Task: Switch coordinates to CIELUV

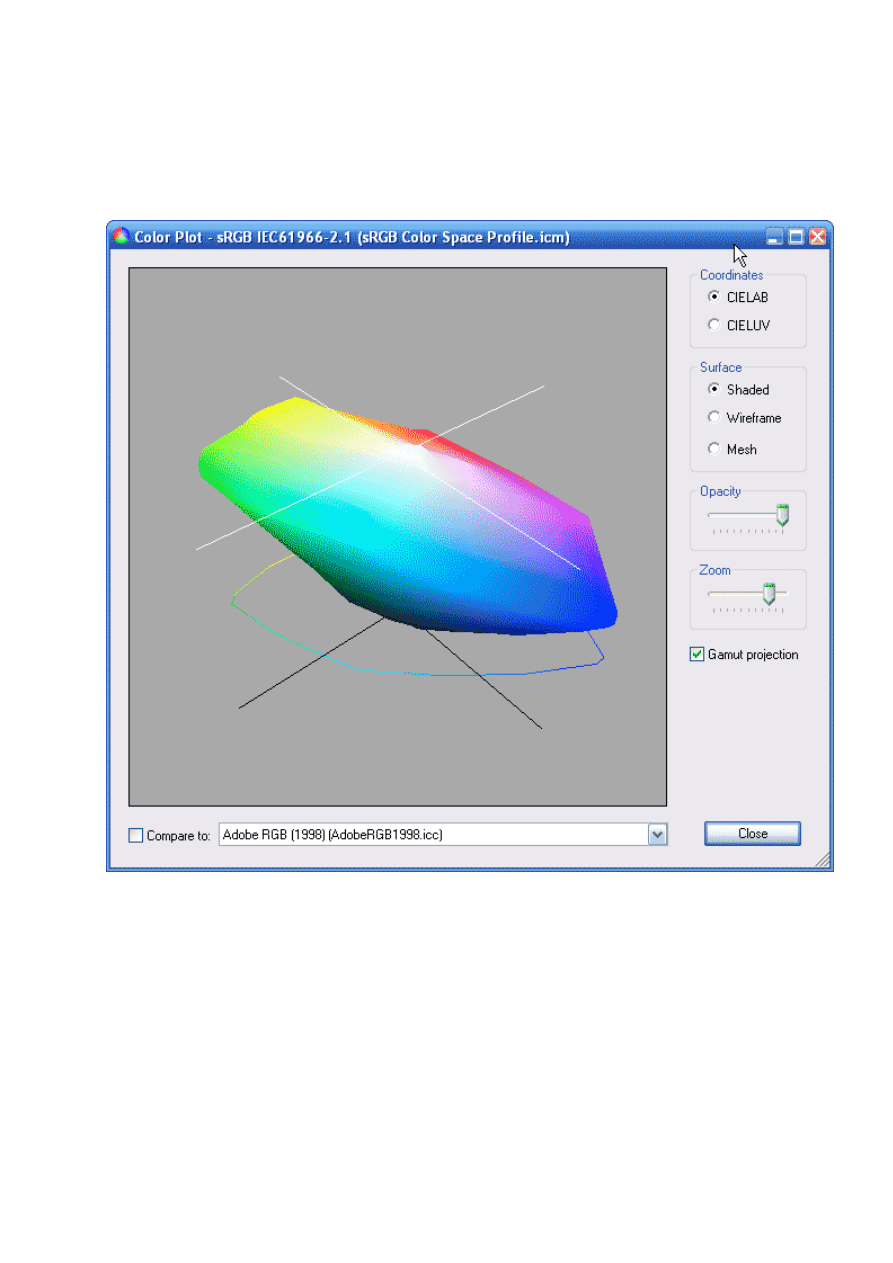Action: (714, 325)
